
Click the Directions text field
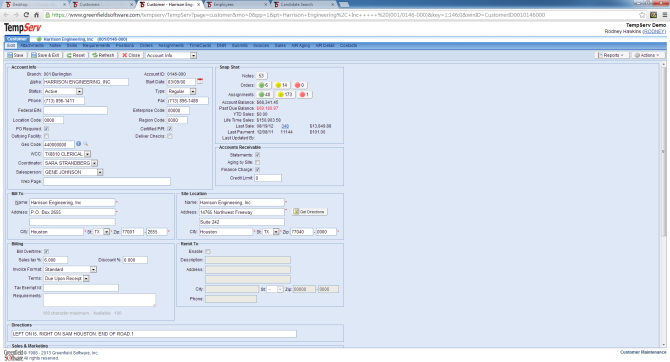tap(154, 334)
